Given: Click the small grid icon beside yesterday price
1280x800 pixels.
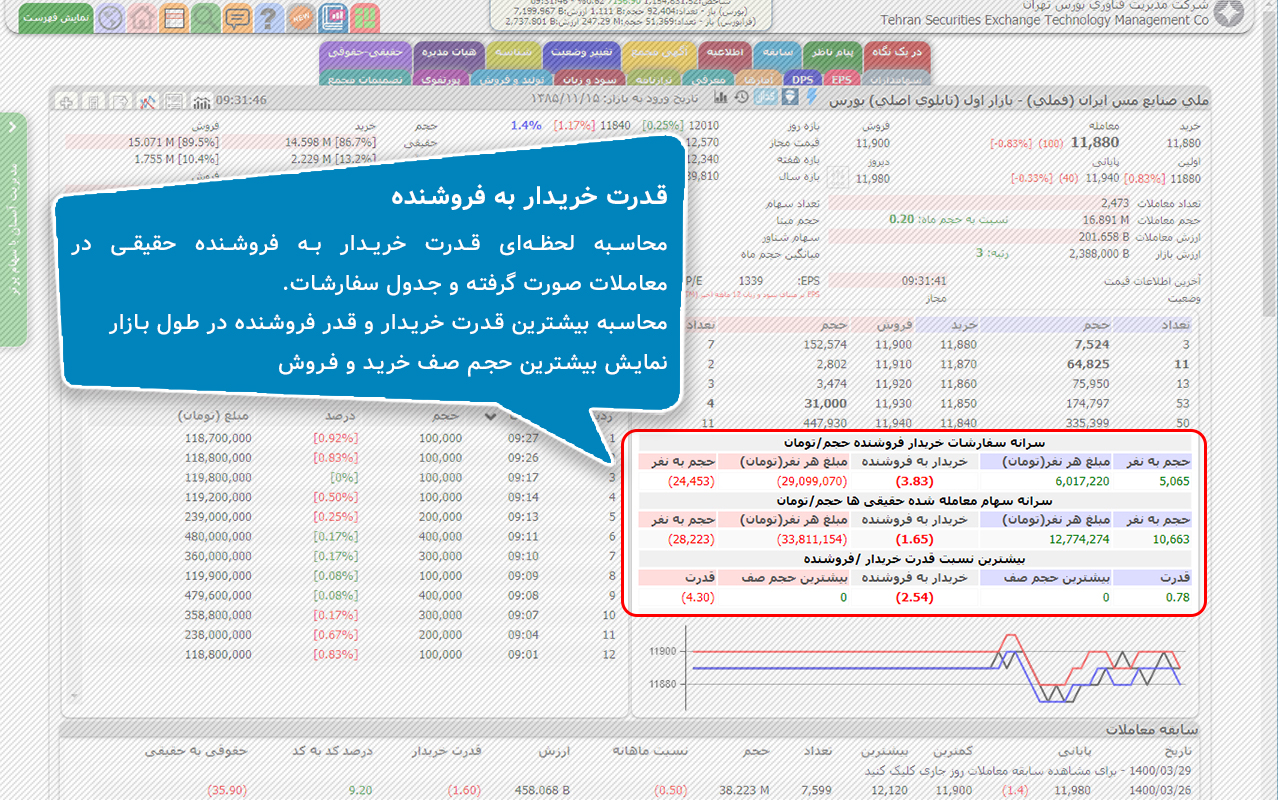Looking at the screenshot, I should pos(838,178).
